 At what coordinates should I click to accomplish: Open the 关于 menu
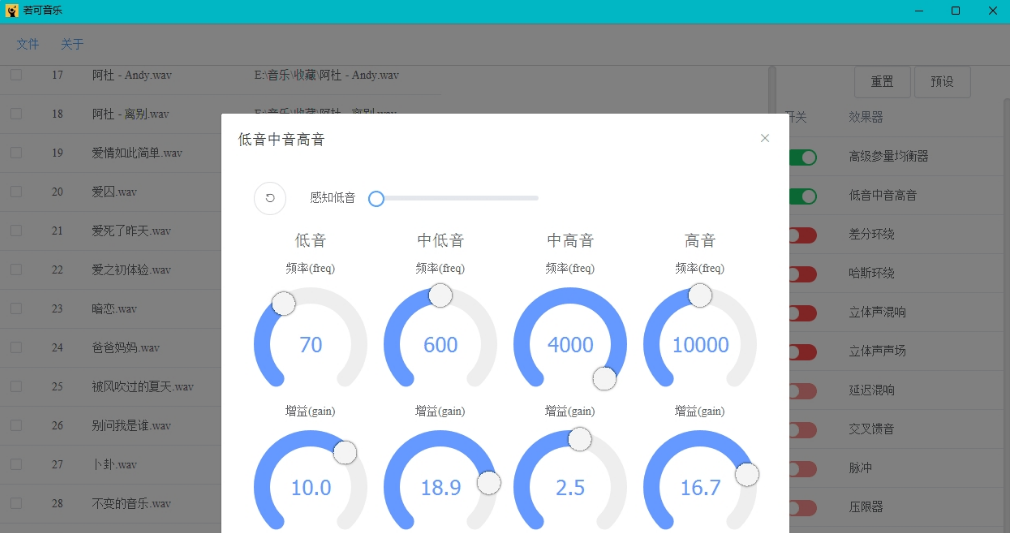pos(72,45)
